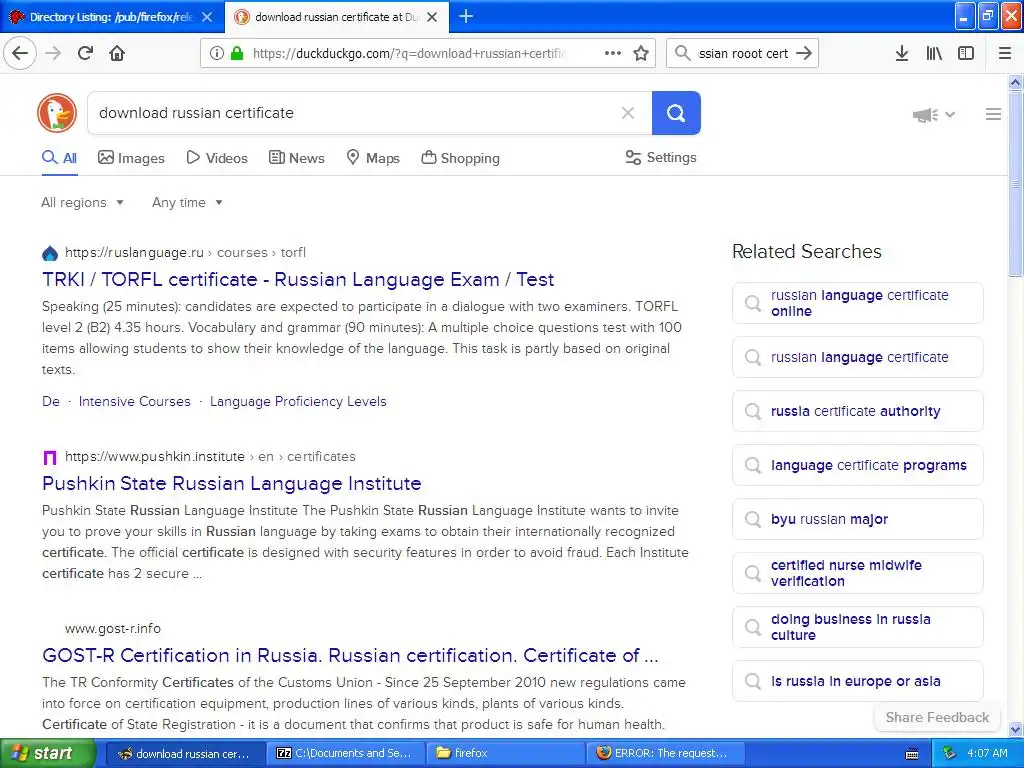Bookmark this page with the star
This screenshot has width=1024, height=768.
pos(641,53)
